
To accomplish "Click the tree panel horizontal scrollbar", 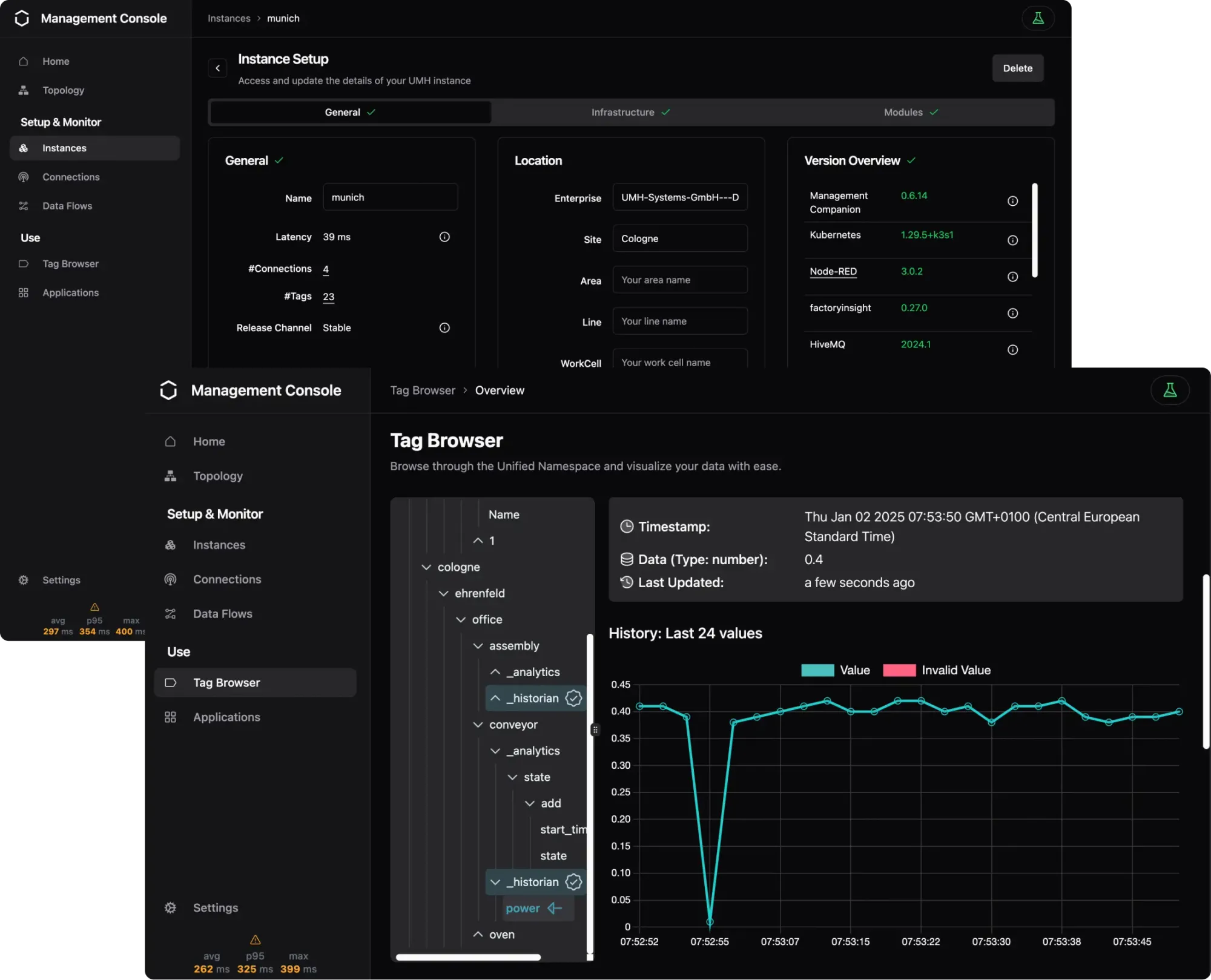I will [468, 957].
